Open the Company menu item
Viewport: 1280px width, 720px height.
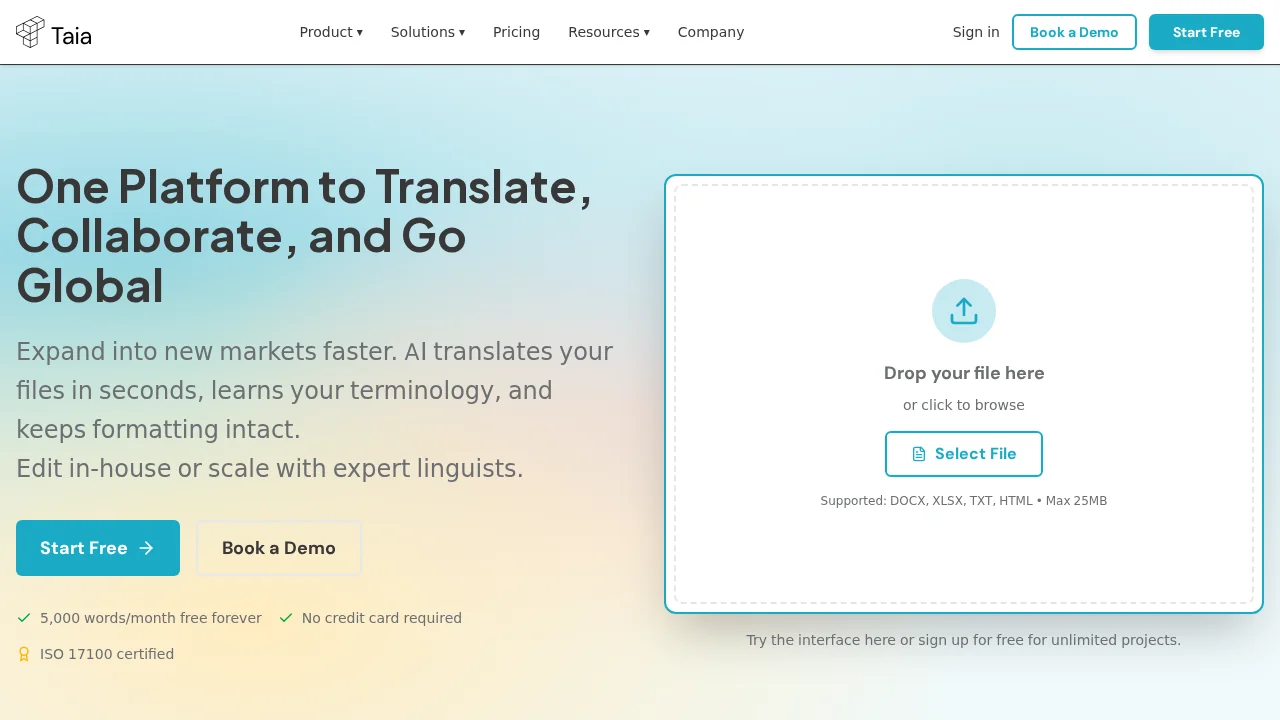point(710,32)
